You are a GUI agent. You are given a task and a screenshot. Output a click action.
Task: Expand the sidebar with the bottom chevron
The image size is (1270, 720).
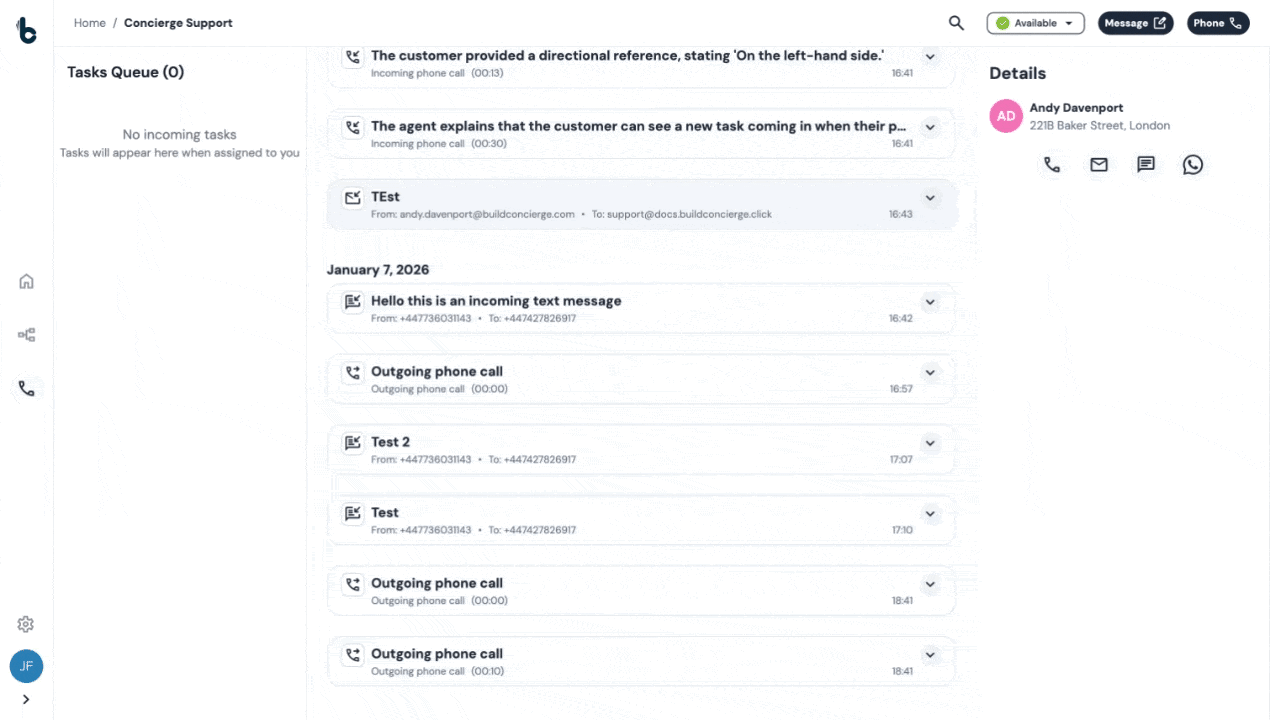(26, 700)
